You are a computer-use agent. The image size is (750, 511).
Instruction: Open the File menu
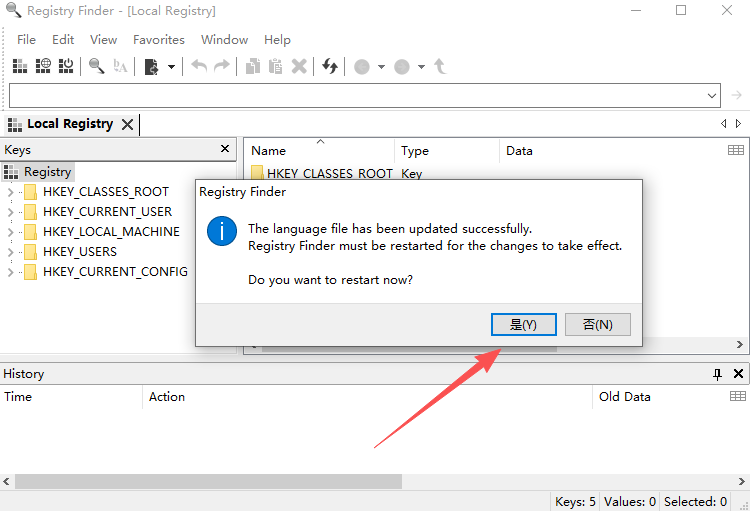26,40
